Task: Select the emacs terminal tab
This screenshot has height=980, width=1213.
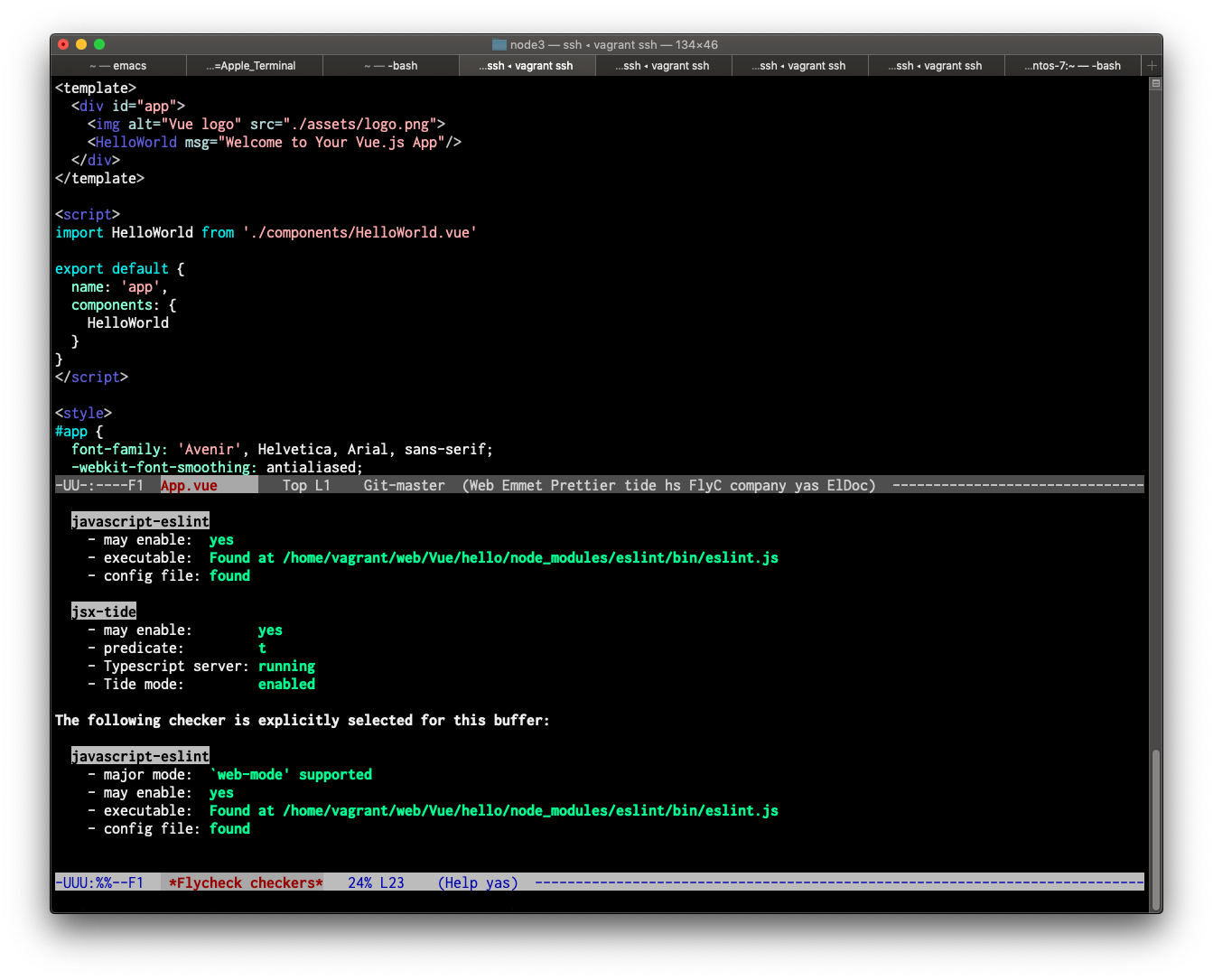Action: pyautogui.click(x=117, y=65)
